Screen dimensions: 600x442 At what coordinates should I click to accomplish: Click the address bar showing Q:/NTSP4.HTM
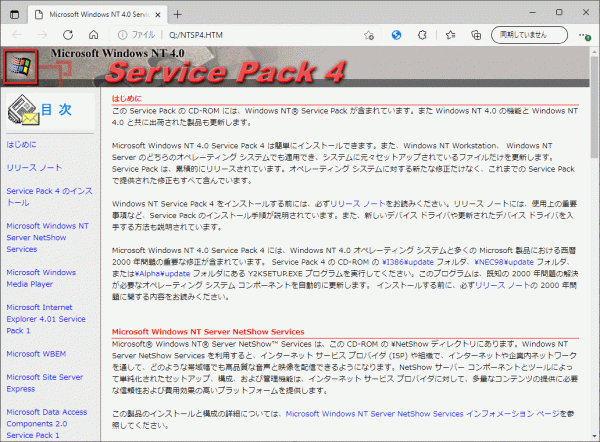click(196, 35)
